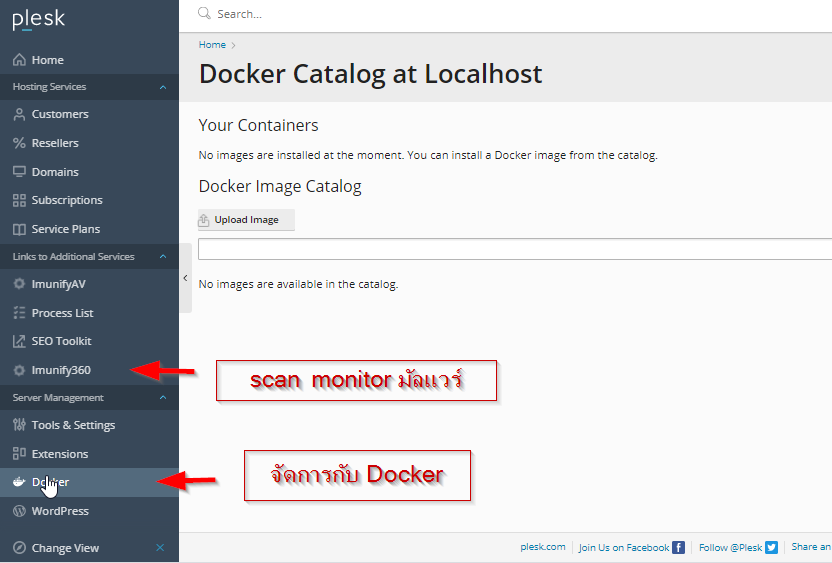The width and height of the screenshot is (832, 563).
Task: Click the search magnifier icon
Action: (204, 13)
